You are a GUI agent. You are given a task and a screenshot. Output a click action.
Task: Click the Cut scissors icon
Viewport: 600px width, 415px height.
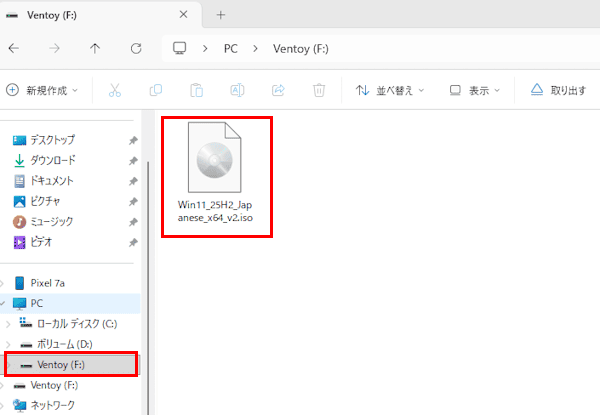115,90
